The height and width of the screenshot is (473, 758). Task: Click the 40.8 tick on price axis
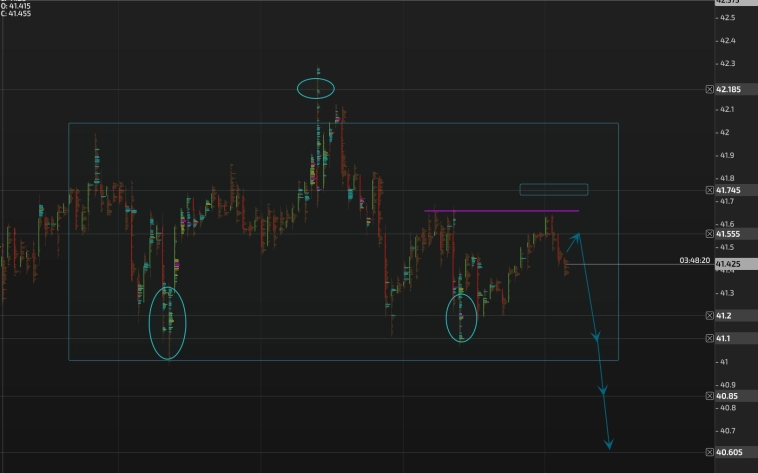[x=728, y=408]
